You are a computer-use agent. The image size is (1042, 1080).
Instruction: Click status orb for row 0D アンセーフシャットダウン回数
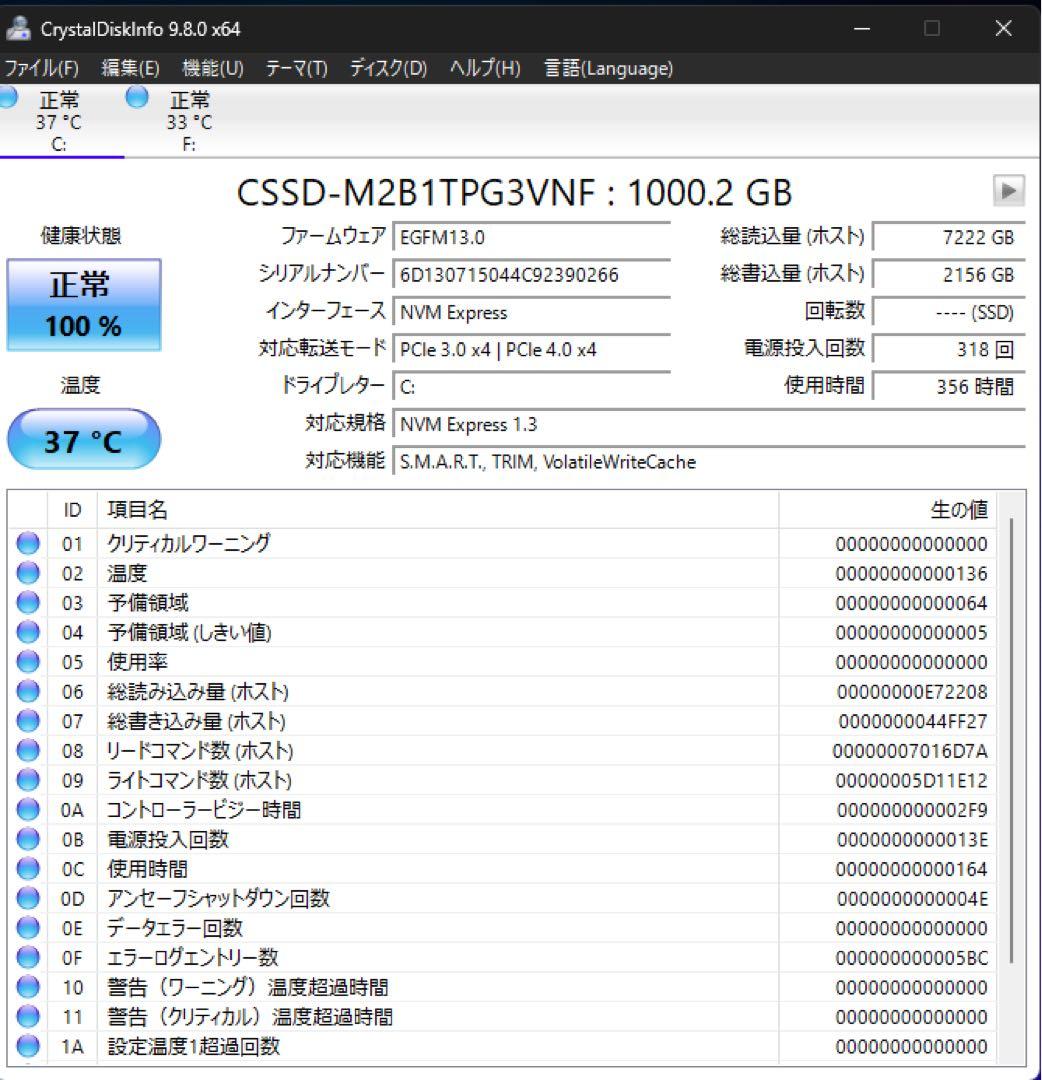point(28,899)
